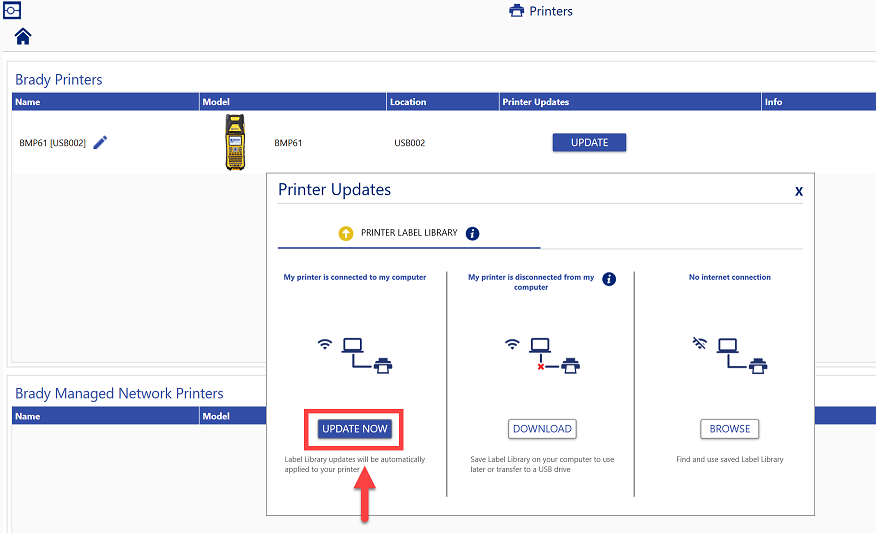
Task: Sort by the Location column header
Action: coord(408,102)
